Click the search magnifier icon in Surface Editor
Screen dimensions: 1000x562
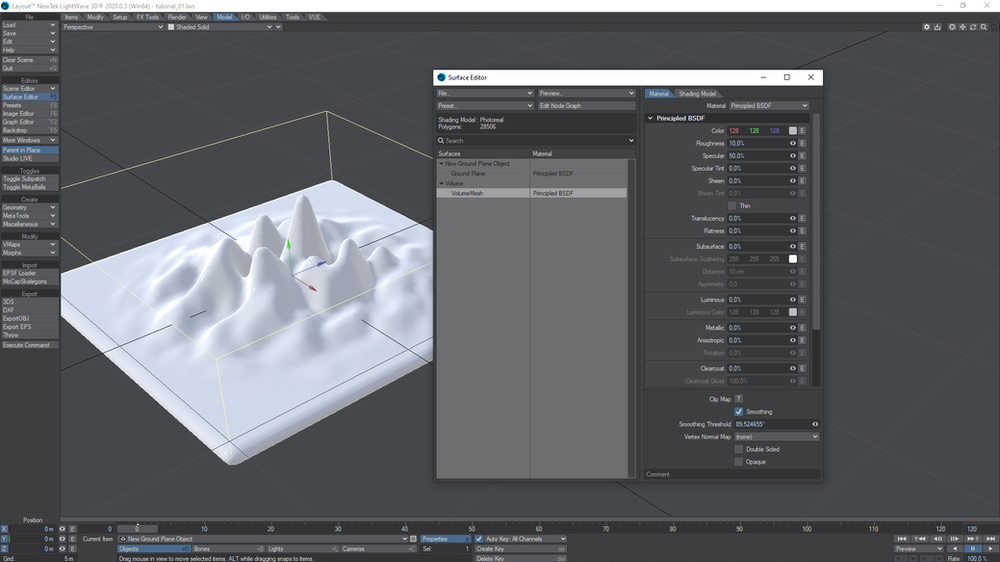441,140
